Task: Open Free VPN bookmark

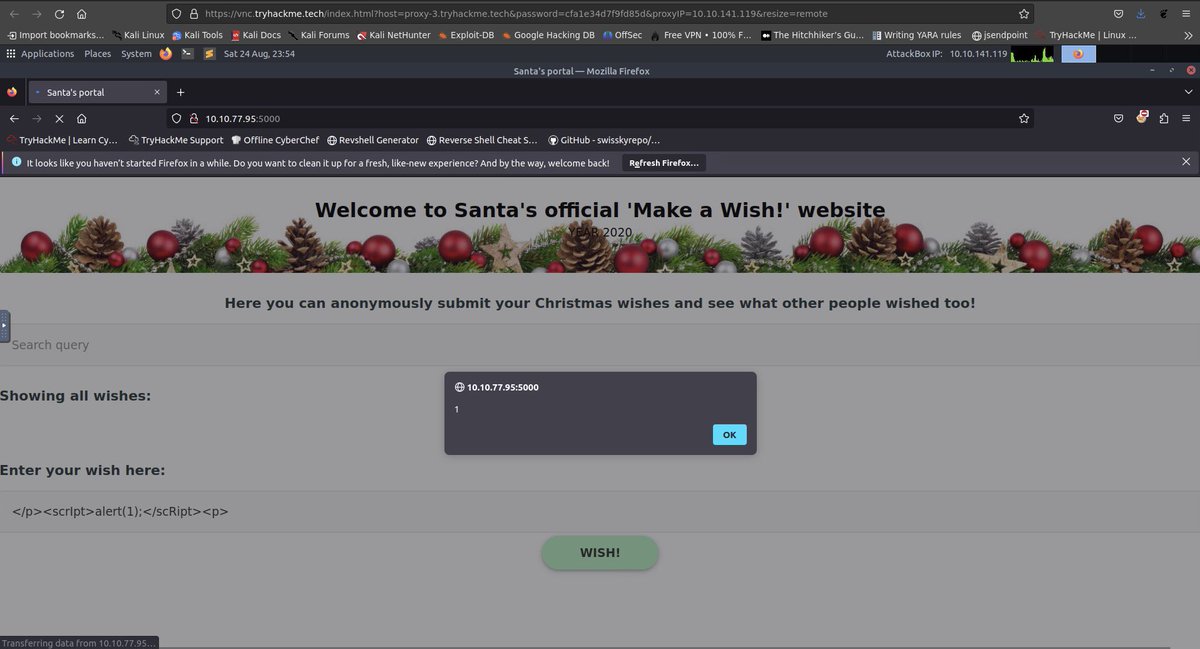Action: pos(702,35)
